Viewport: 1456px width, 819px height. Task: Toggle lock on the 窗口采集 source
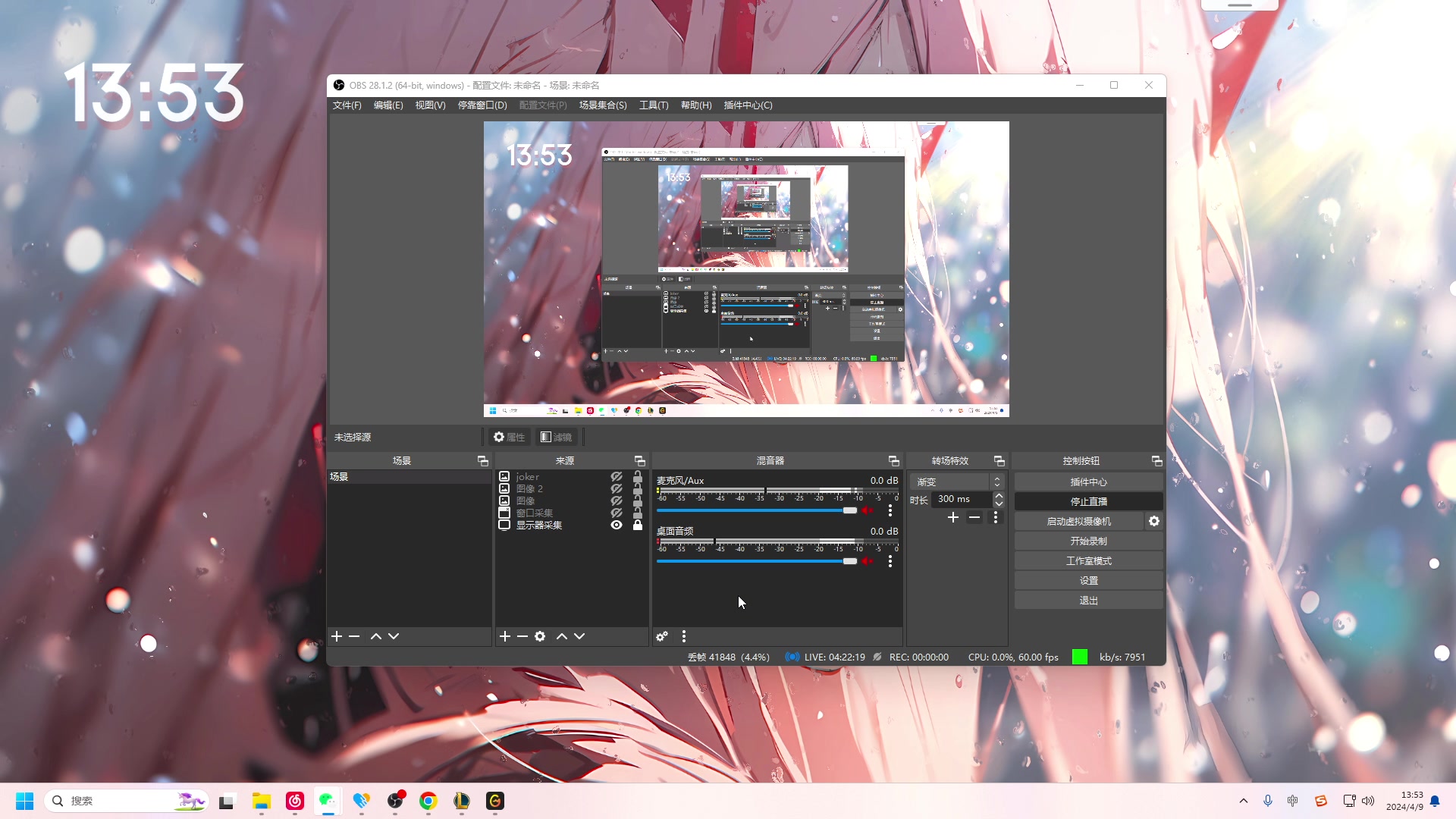coord(638,513)
